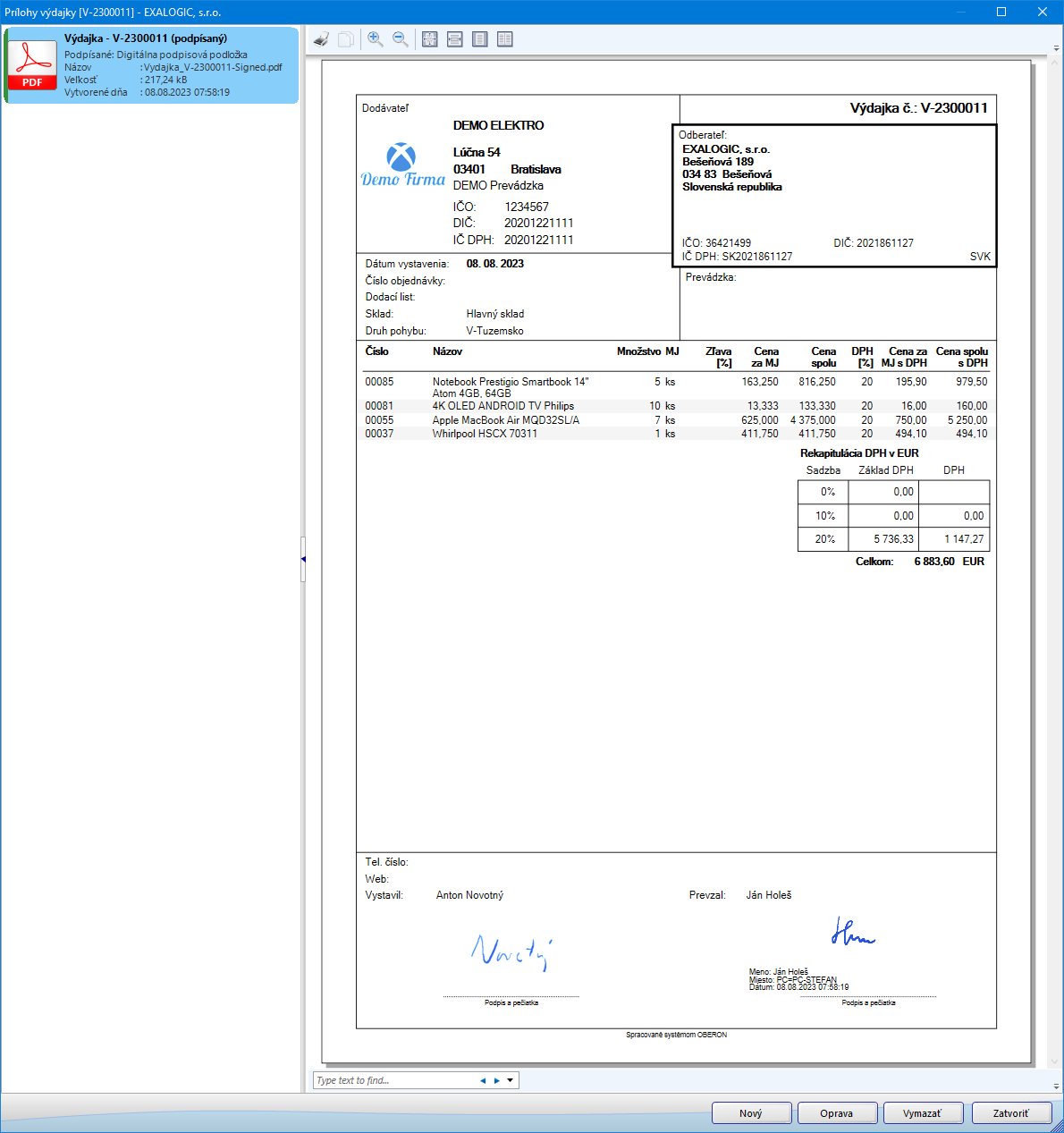Click the Nový button
1064x1133 pixels.
[x=751, y=1113]
